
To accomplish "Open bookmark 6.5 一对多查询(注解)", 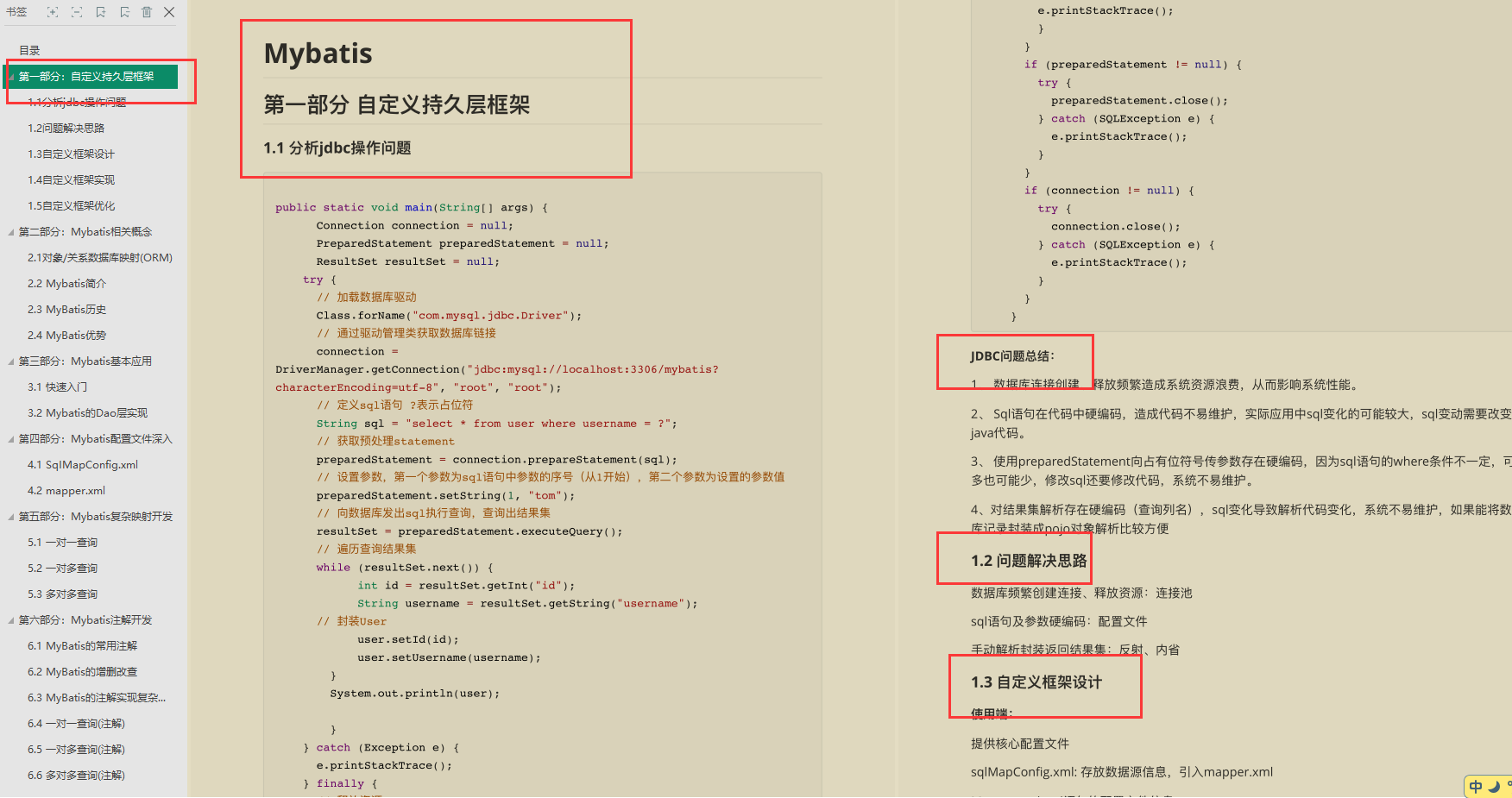I will (76, 750).
